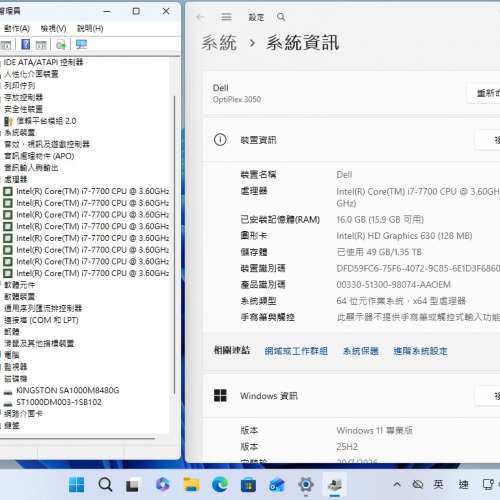Click the drive icon beside KINGSTON SA1000M8480G

point(8,392)
